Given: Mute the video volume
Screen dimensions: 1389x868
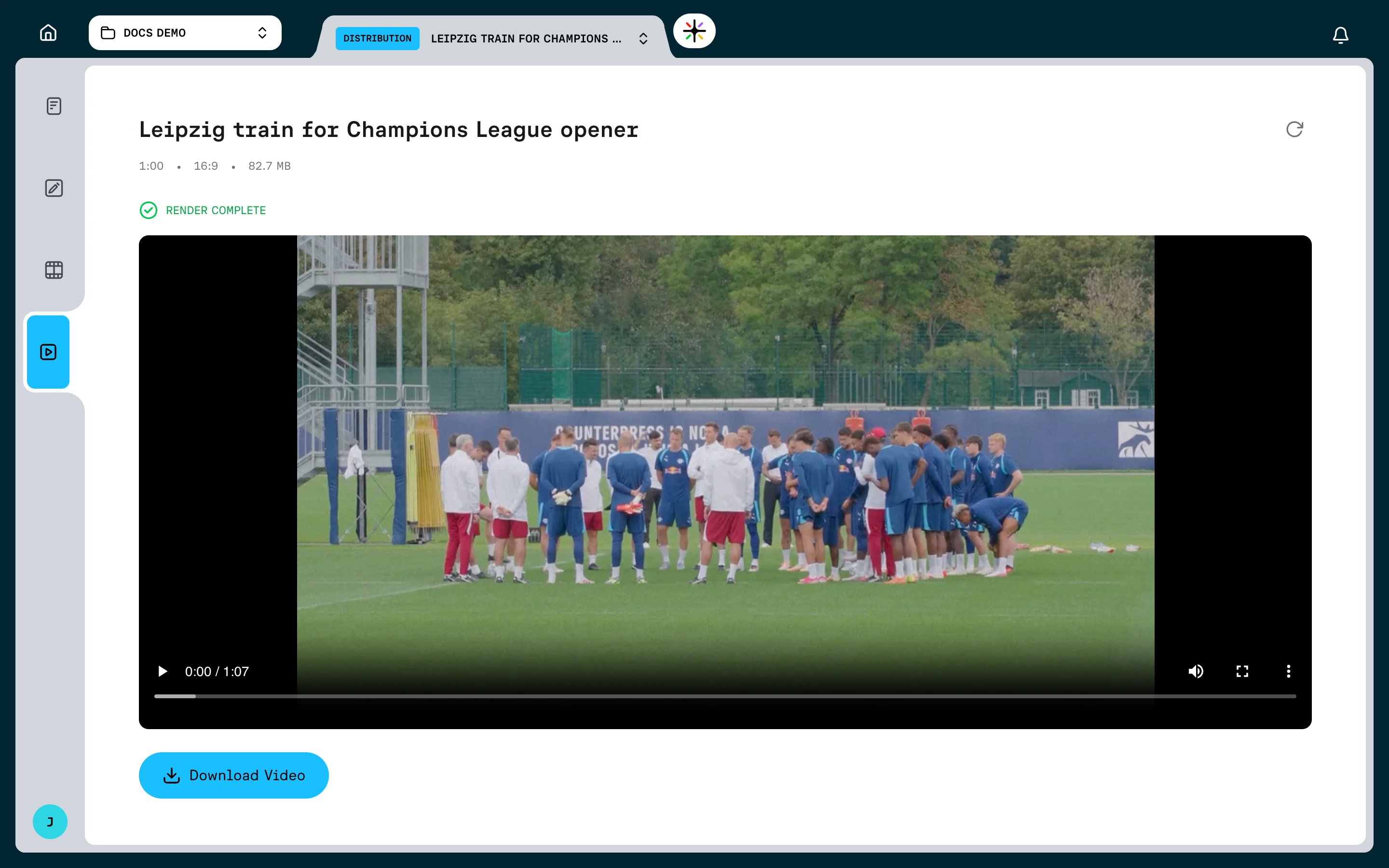Looking at the screenshot, I should point(1196,671).
